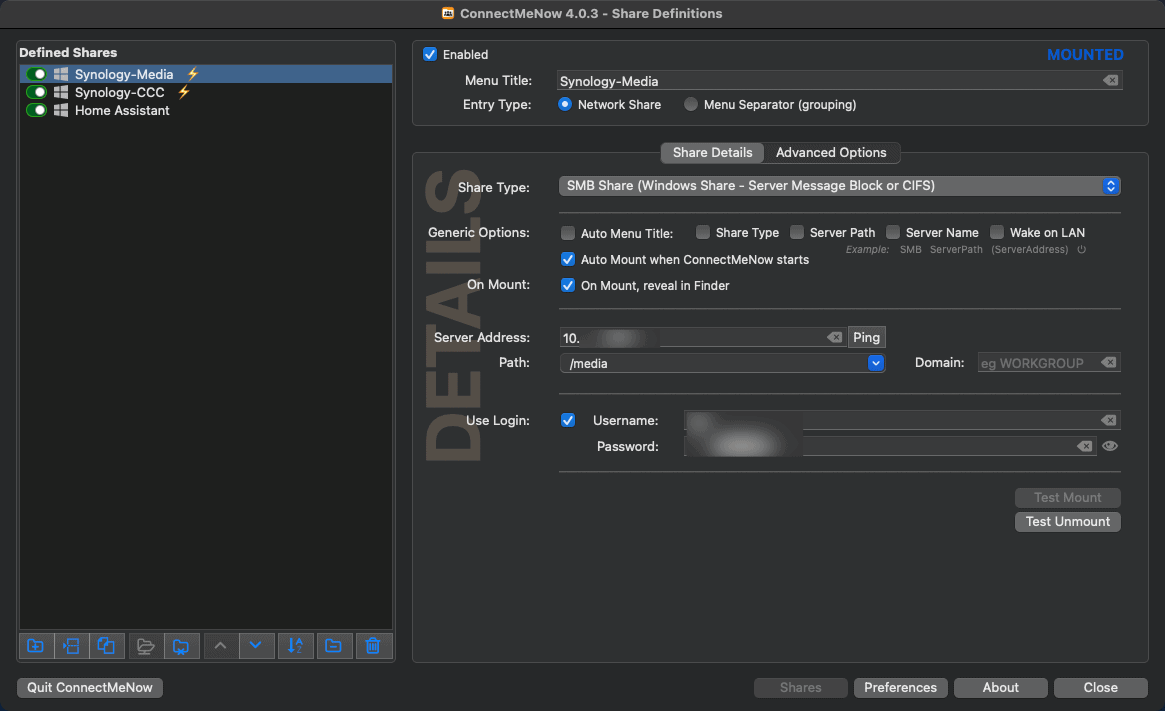Uncheck Auto Mount when ConnectMeNow starts
This screenshot has height=711, width=1165.
[x=568, y=259]
